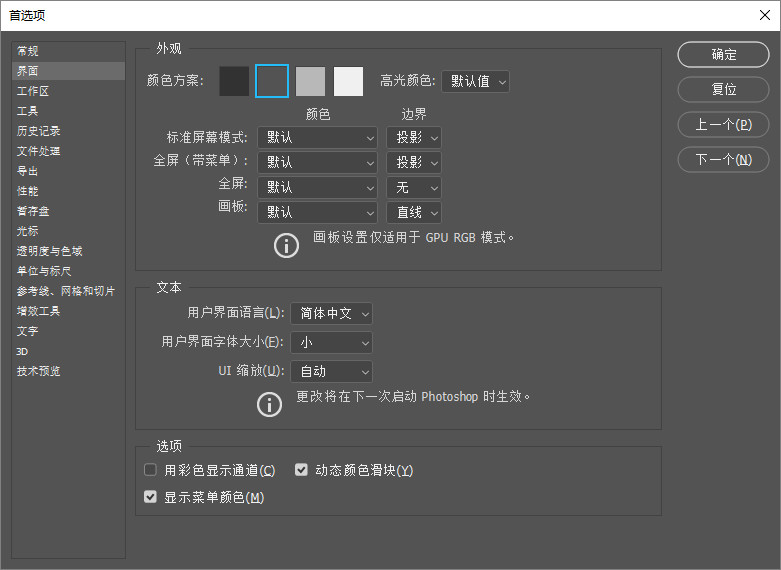The width and height of the screenshot is (781, 570).
Task: Enable 用彩色显示通道 checkbox
Action: (x=150, y=469)
